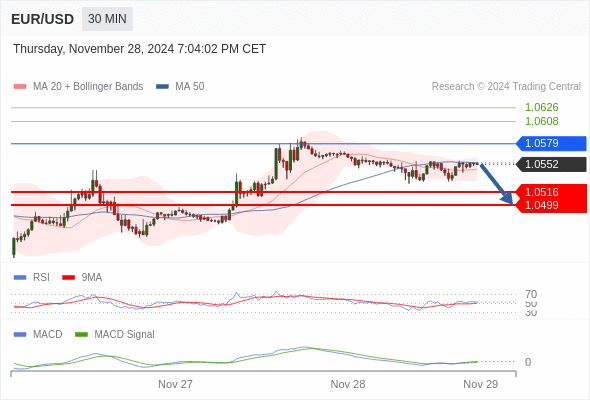Click the EUR/USD pair title
The width and height of the screenshot is (590, 400).
pos(43,19)
